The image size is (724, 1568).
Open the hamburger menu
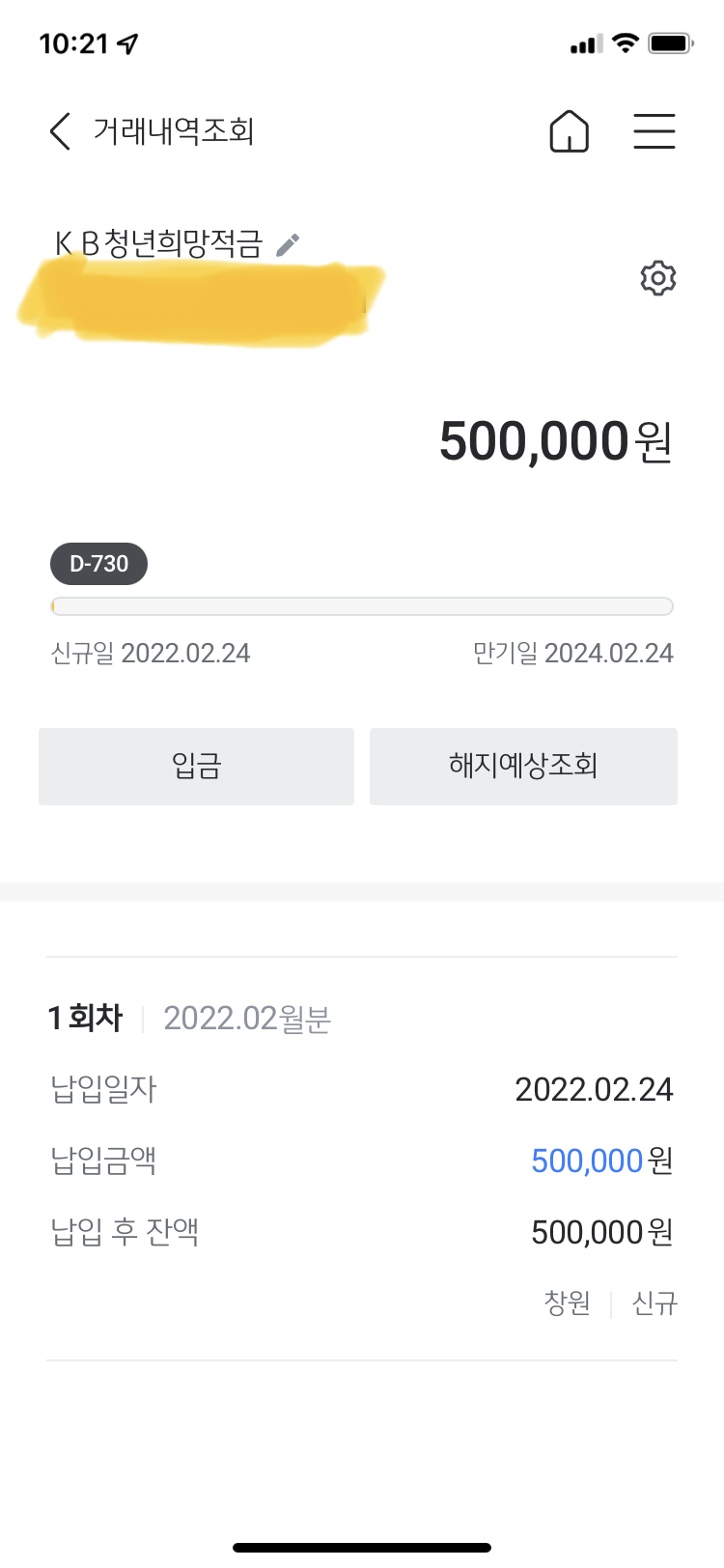[x=654, y=131]
